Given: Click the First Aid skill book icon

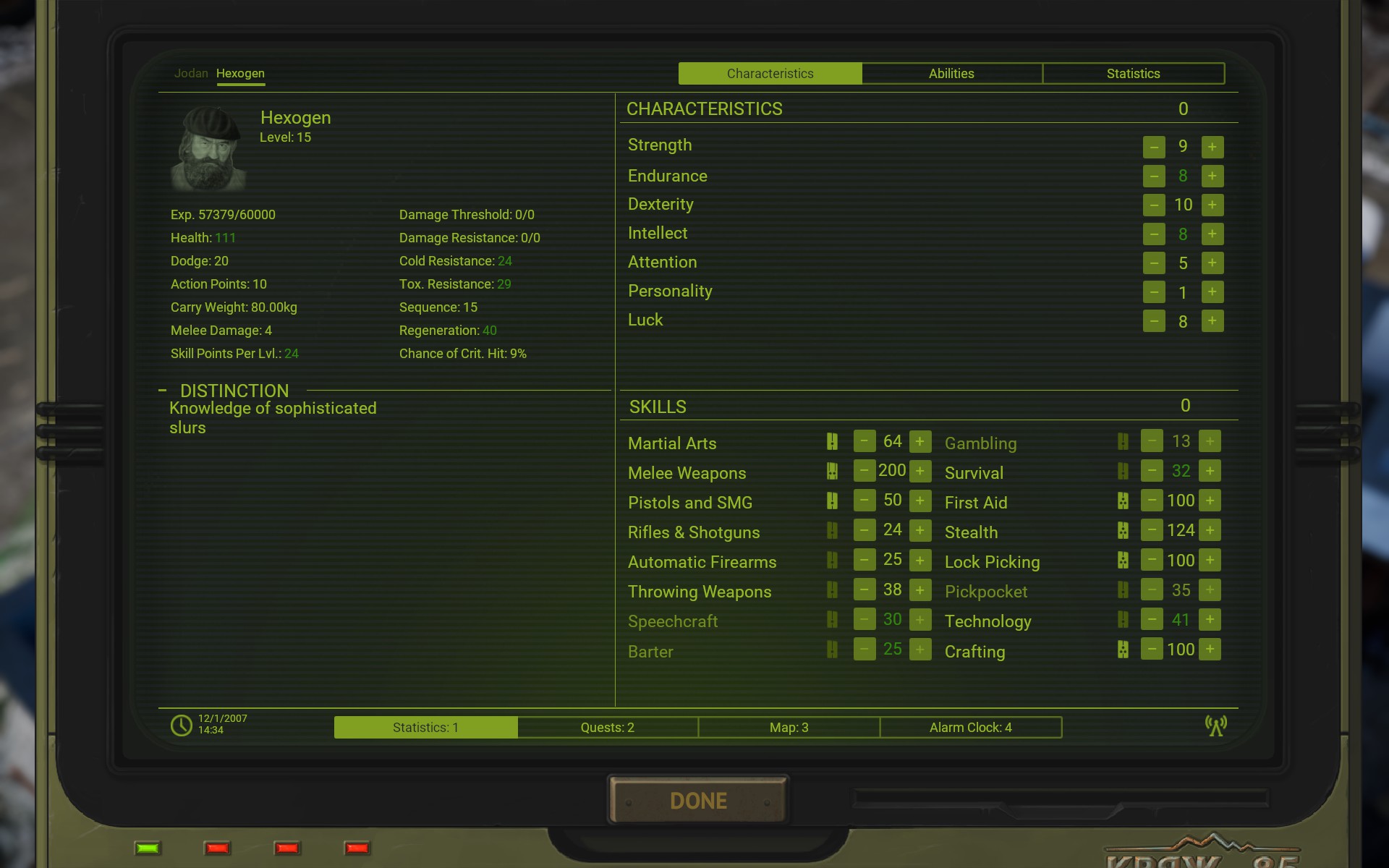Looking at the screenshot, I should pyautogui.click(x=1122, y=501).
